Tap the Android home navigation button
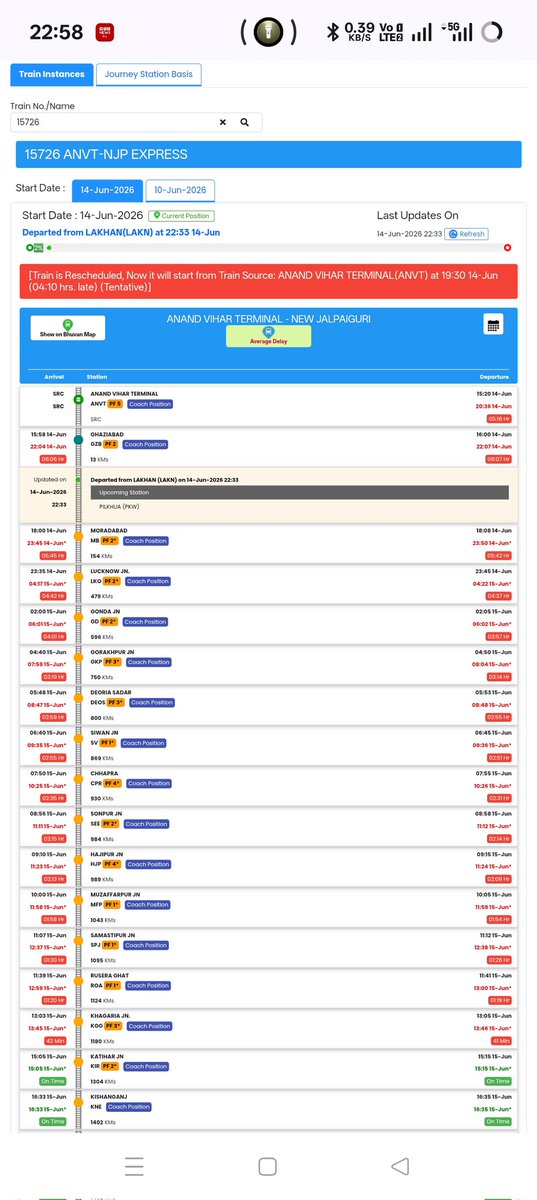The image size is (537, 1200). click(x=267, y=1166)
